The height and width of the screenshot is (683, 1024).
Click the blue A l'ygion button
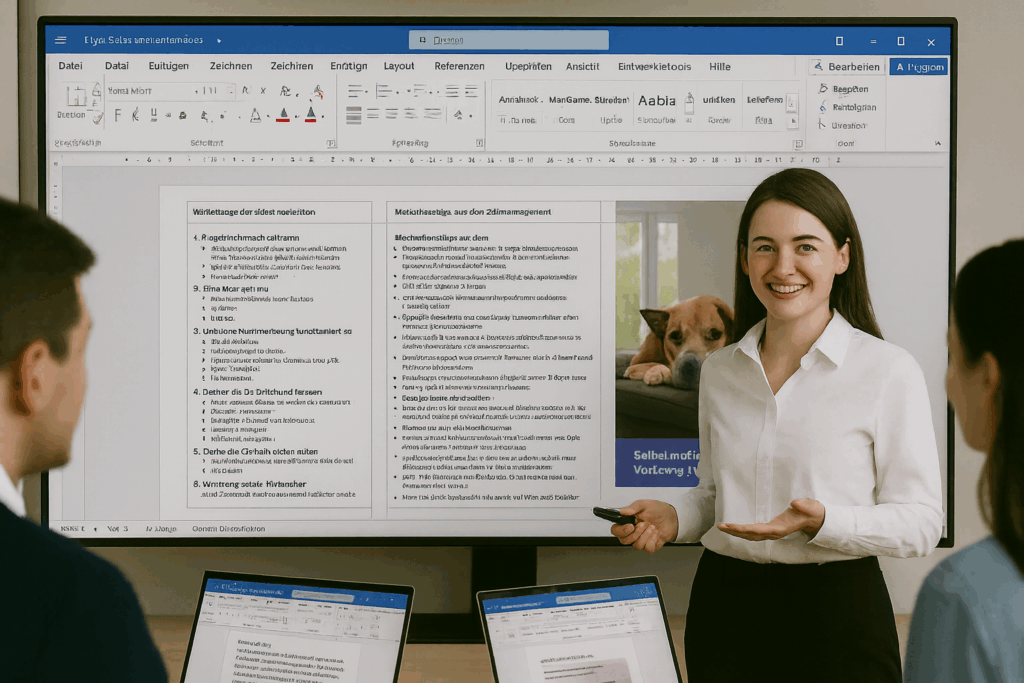click(919, 67)
